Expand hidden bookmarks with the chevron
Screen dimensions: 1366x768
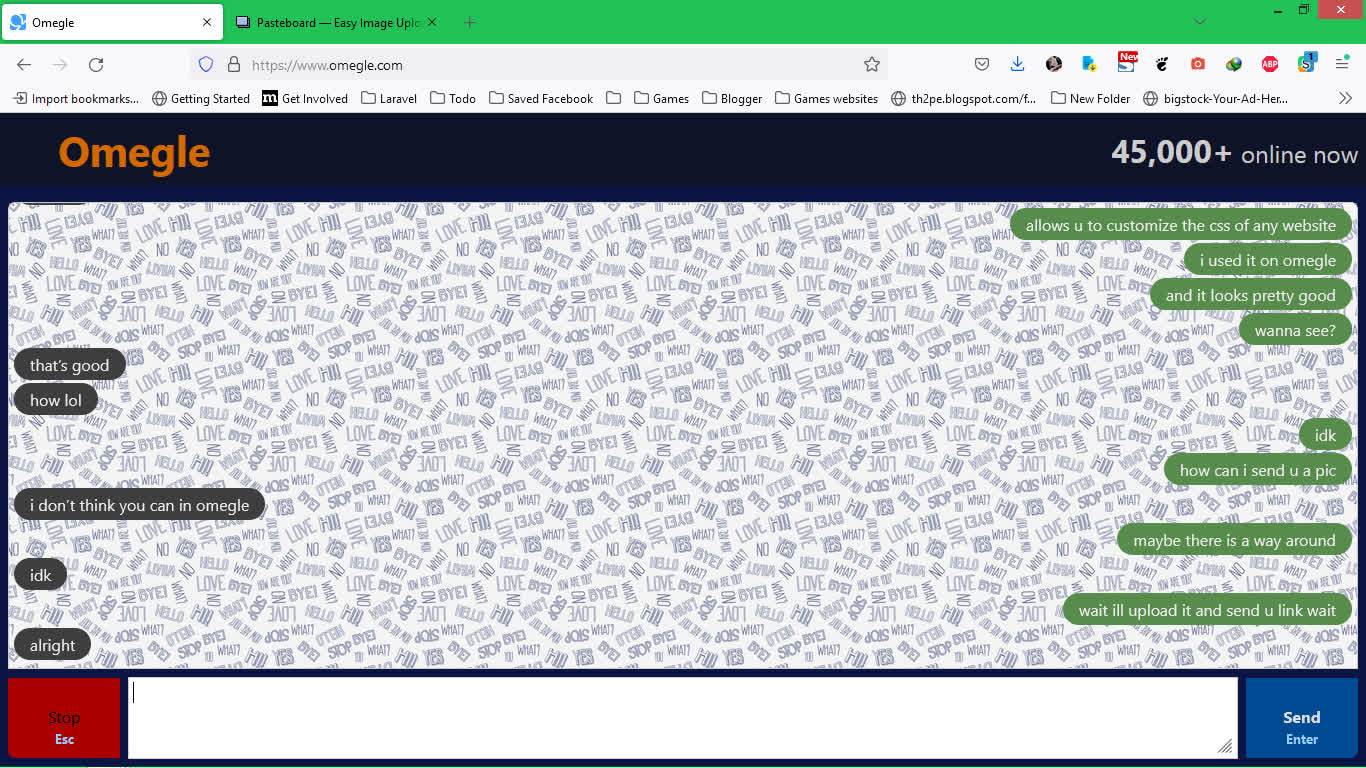pyautogui.click(x=1345, y=98)
